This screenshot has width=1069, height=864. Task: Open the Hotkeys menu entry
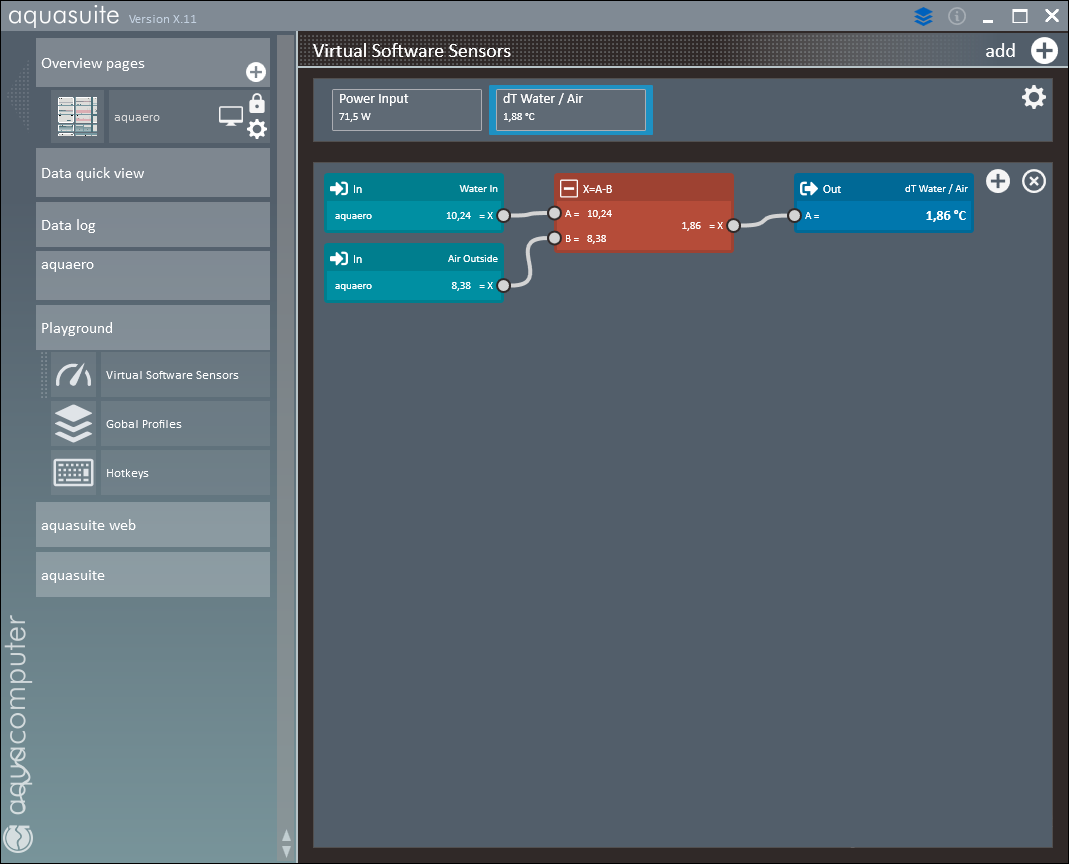pyautogui.click(x=185, y=473)
